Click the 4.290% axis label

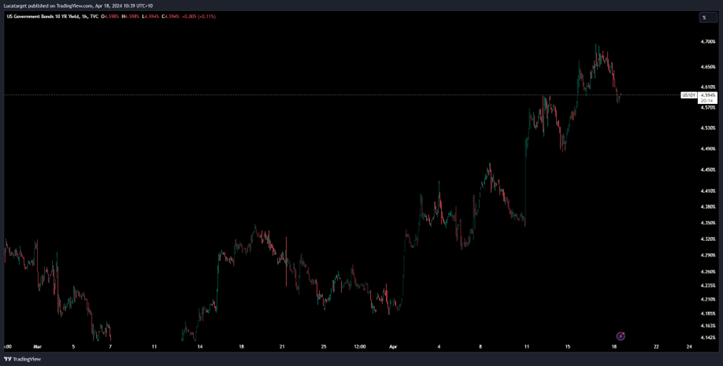(x=707, y=255)
